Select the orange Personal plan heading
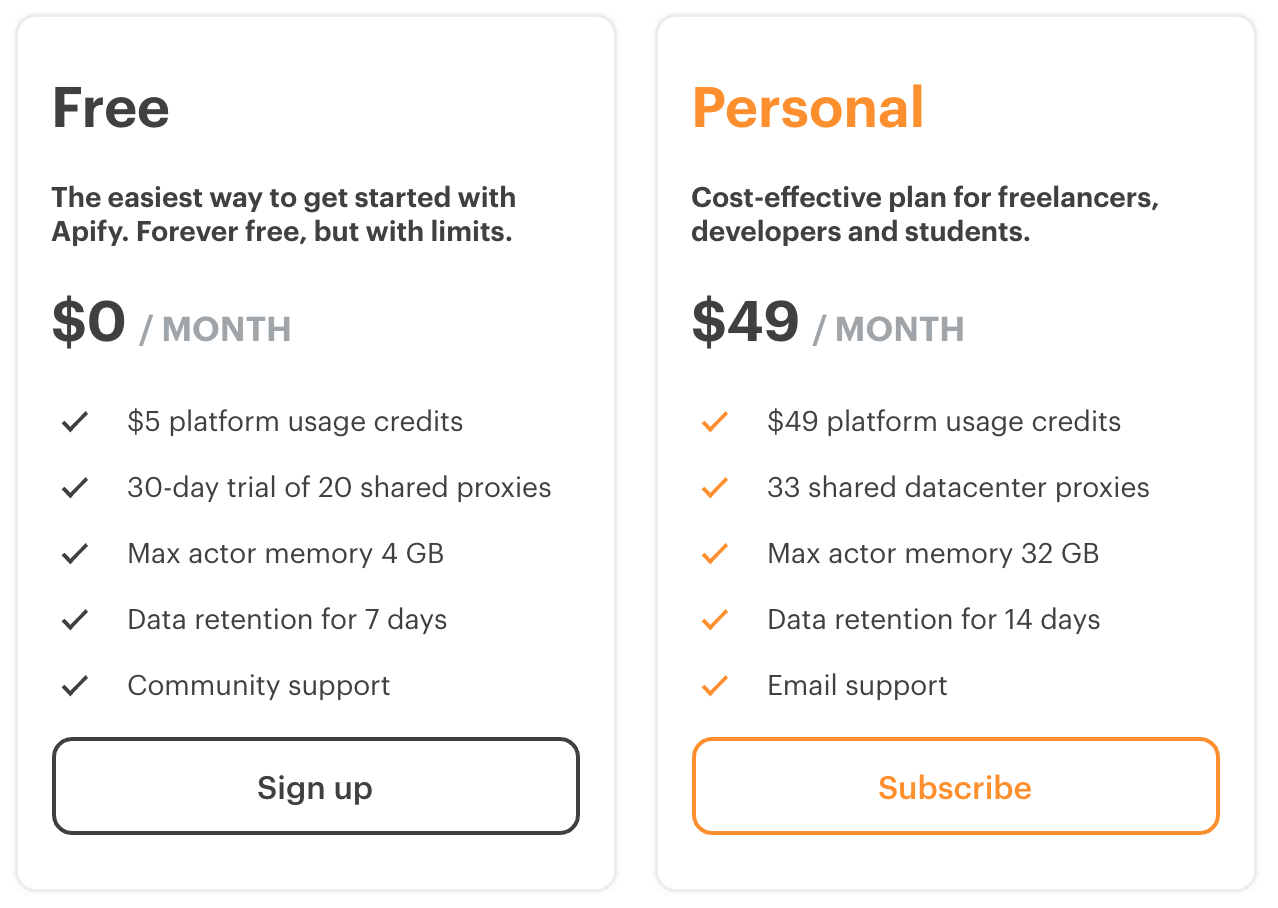The image size is (1278, 908). point(808,108)
